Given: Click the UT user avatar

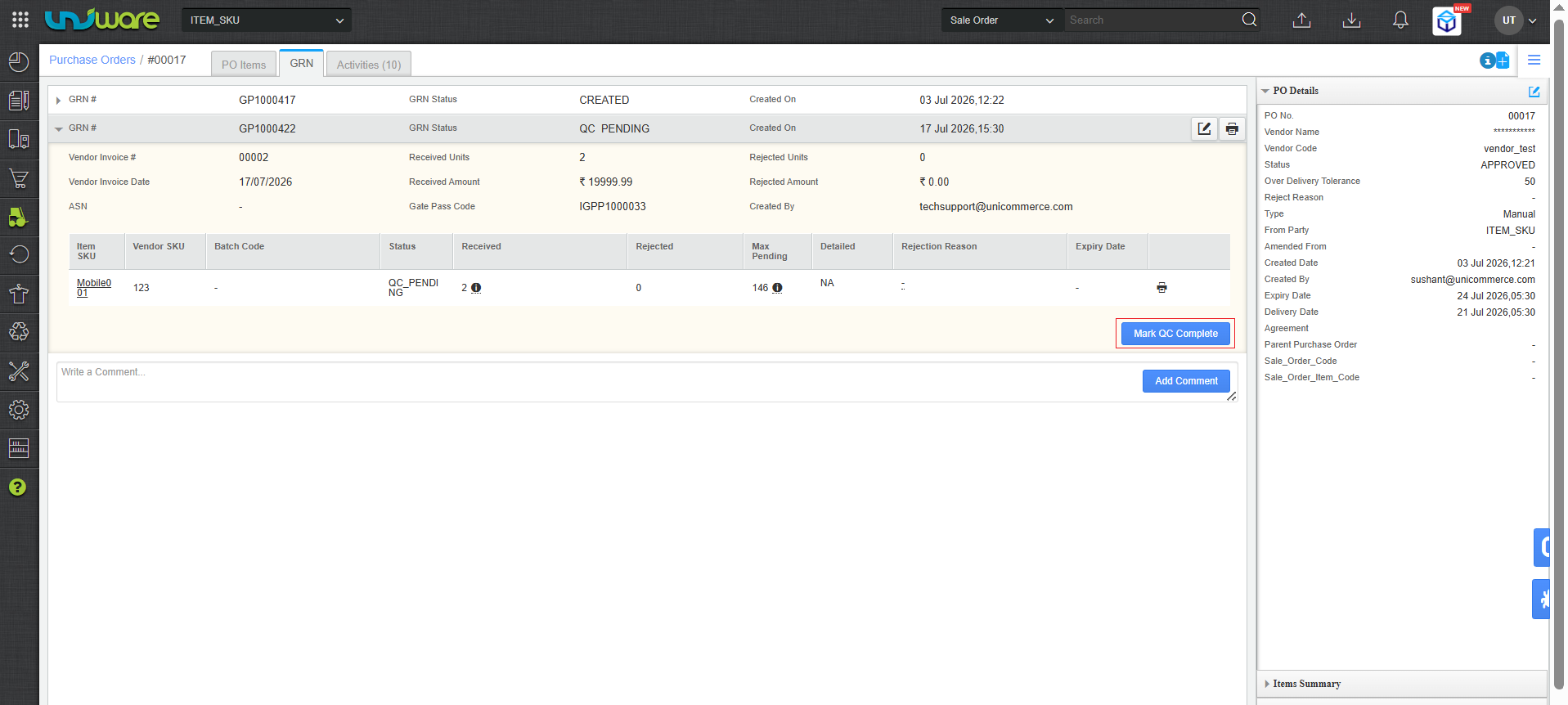Looking at the screenshot, I should coord(1508,20).
